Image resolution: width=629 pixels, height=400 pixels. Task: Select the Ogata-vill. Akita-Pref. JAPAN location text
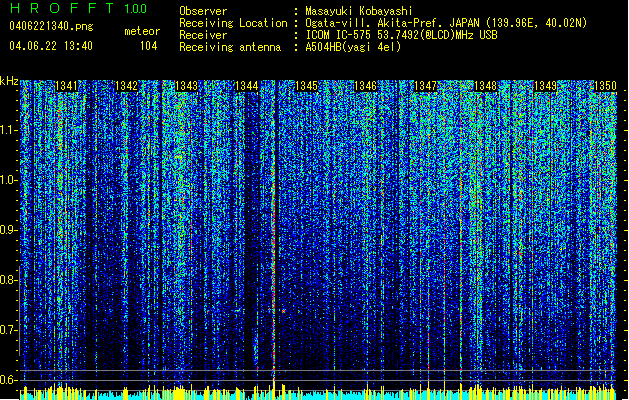446,23
